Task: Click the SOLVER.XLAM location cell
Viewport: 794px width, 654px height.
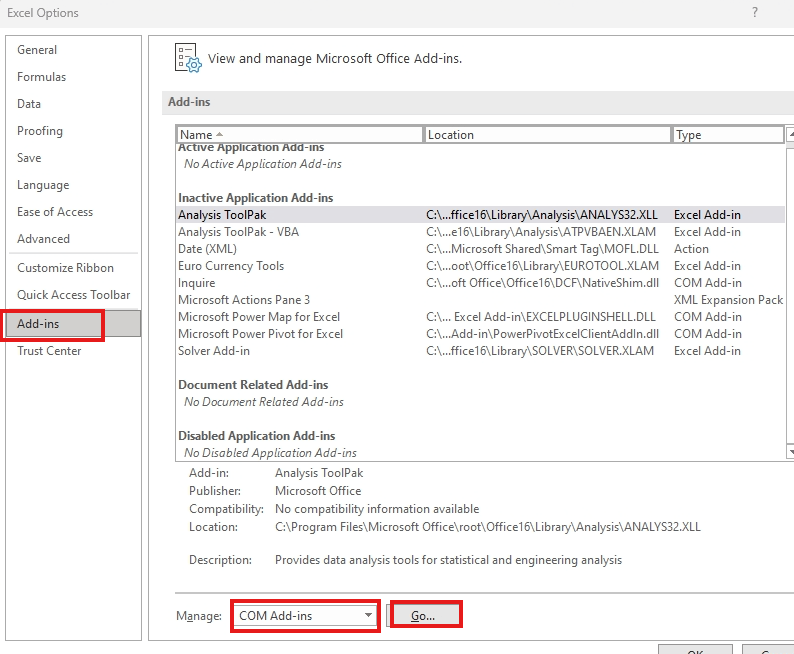Action: (540, 351)
